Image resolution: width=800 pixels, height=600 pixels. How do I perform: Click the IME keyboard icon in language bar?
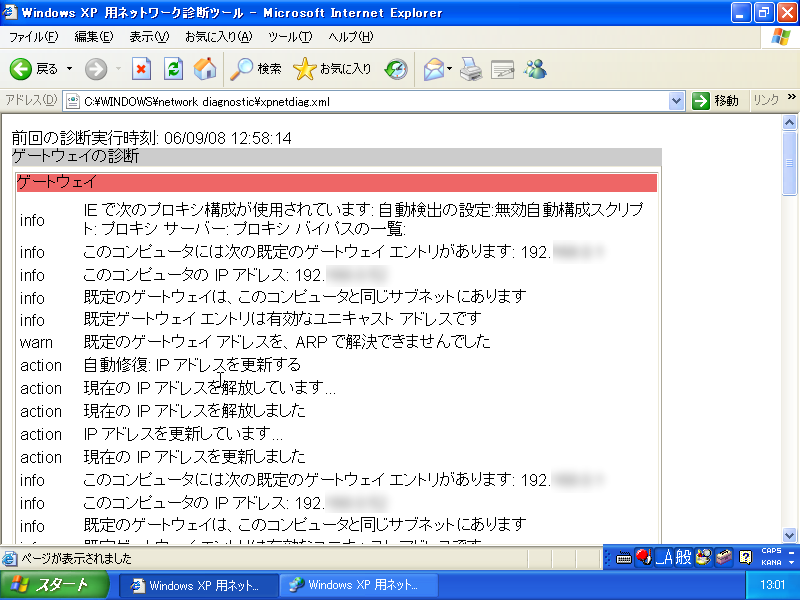[x=623, y=558]
